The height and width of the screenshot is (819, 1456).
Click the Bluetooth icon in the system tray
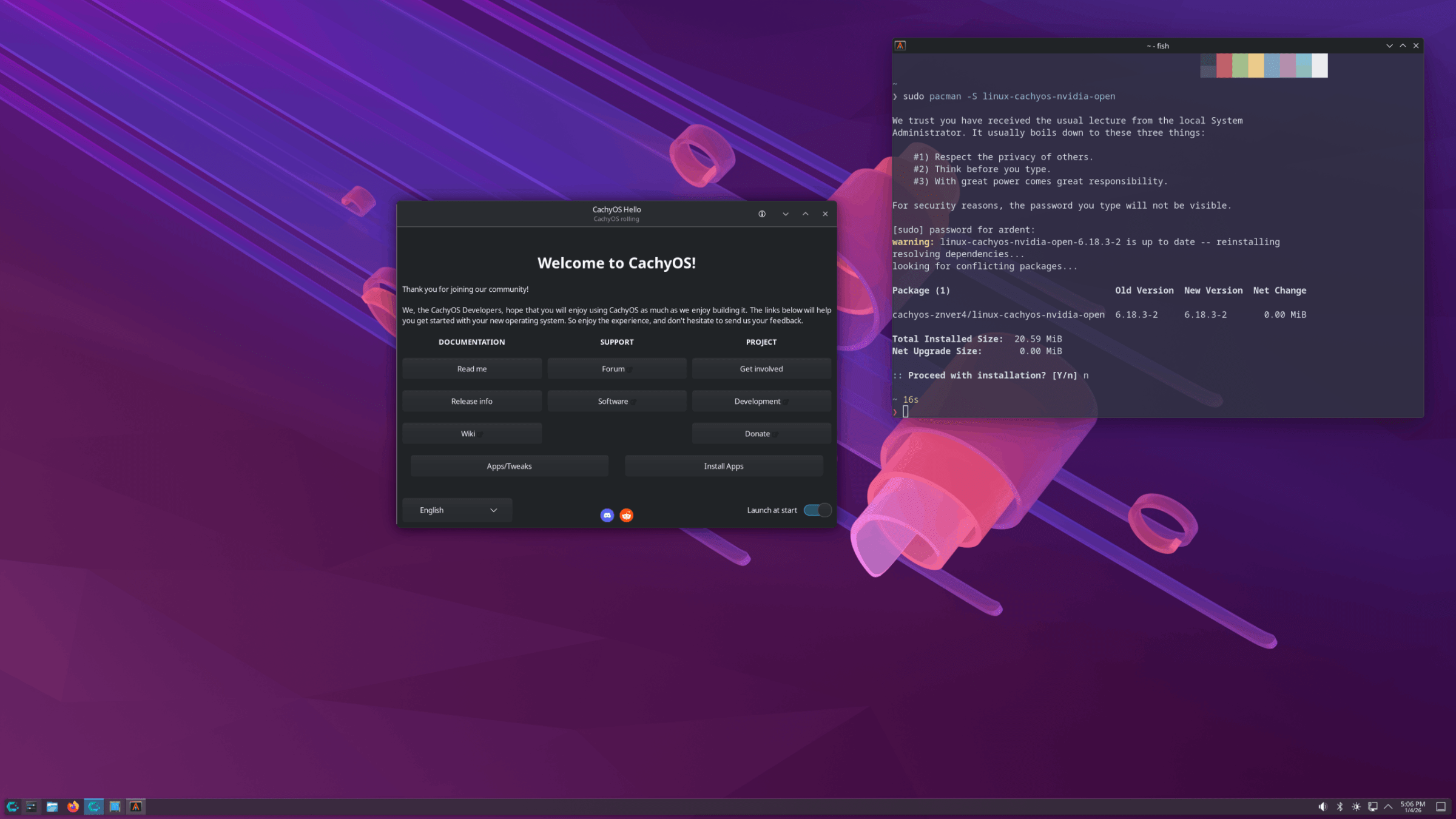(1340, 807)
